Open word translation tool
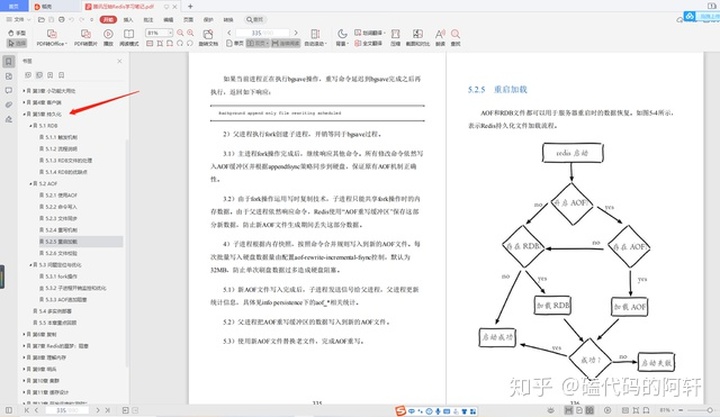The width and height of the screenshot is (720, 417). click(x=370, y=33)
